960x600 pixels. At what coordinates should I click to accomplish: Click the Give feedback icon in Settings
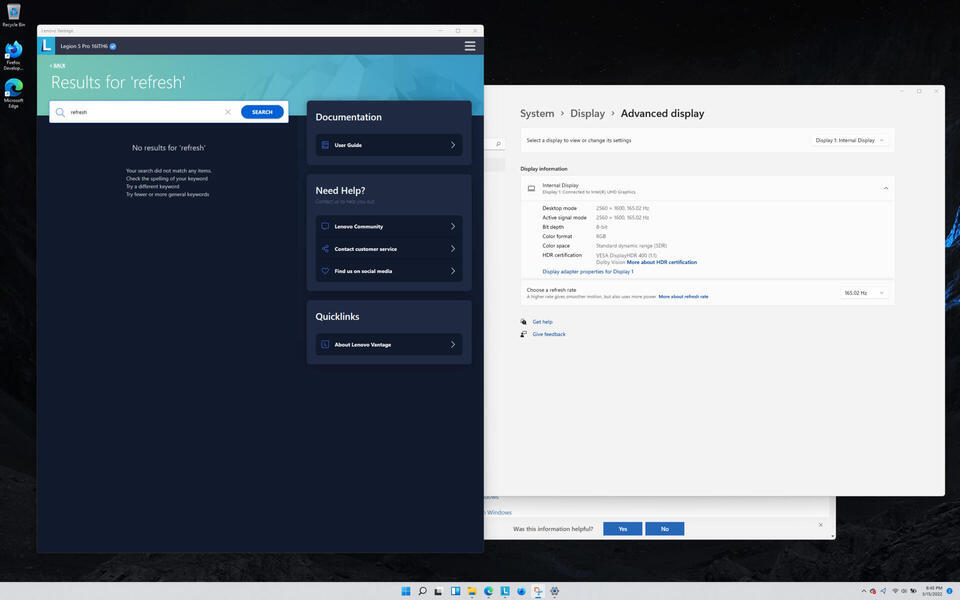(x=523, y=334)
